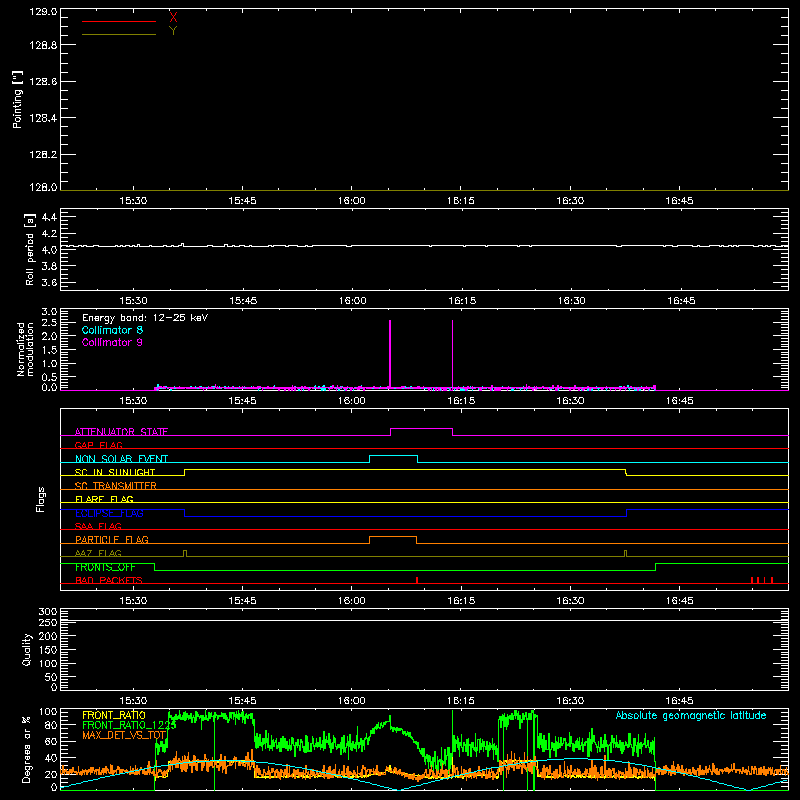Click the 128.4 tick on the Pointing axis

coord(43,118)
